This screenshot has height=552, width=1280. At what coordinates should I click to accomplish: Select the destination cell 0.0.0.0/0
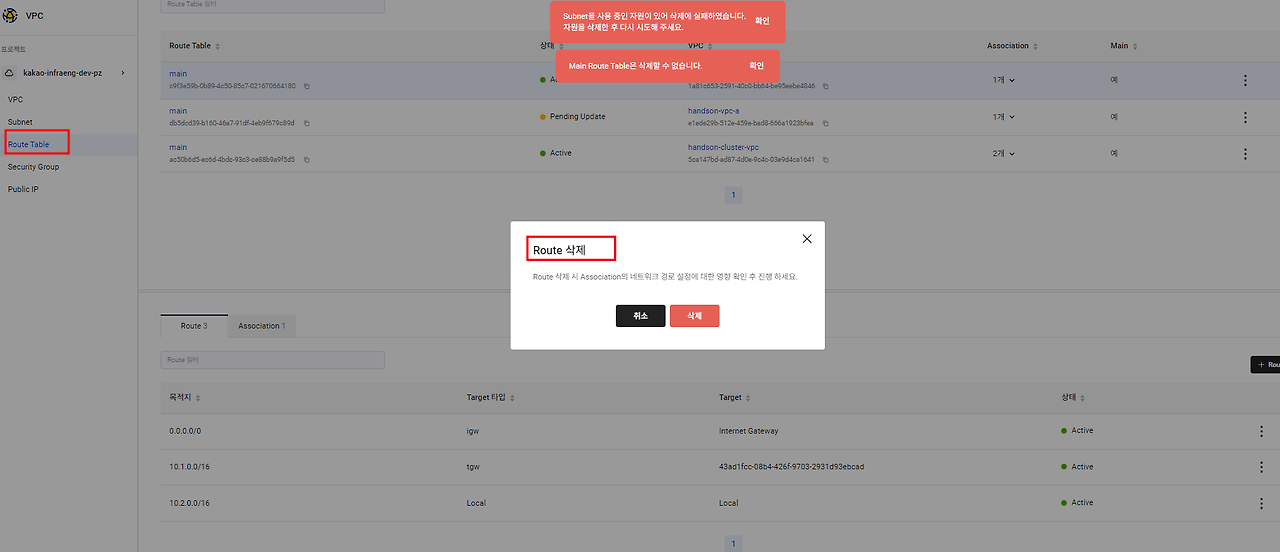186,431
